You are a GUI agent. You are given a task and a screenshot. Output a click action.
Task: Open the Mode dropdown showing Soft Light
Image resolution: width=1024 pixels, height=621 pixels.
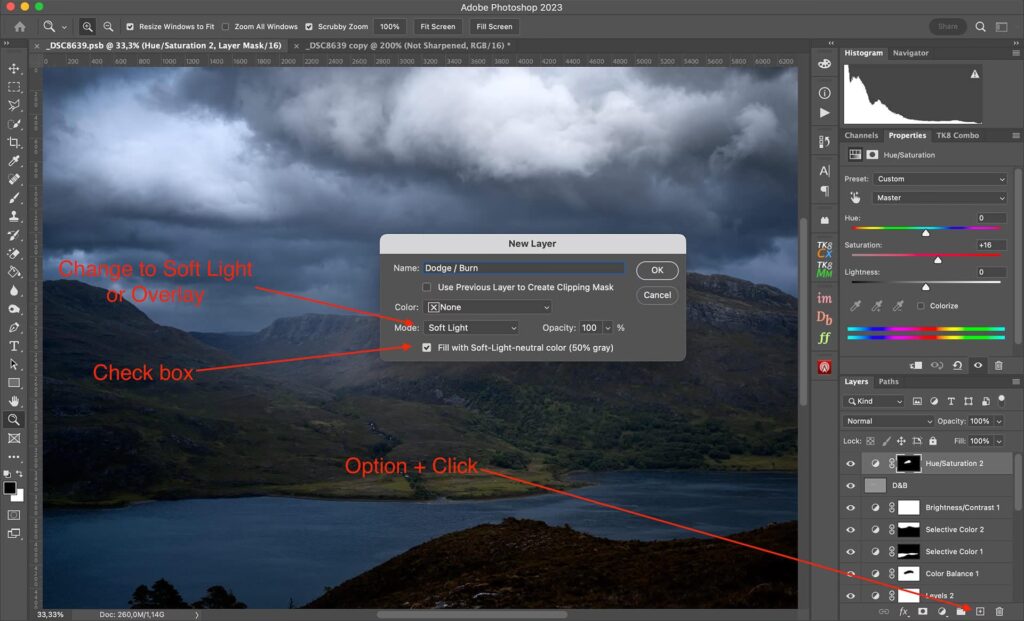472,327
